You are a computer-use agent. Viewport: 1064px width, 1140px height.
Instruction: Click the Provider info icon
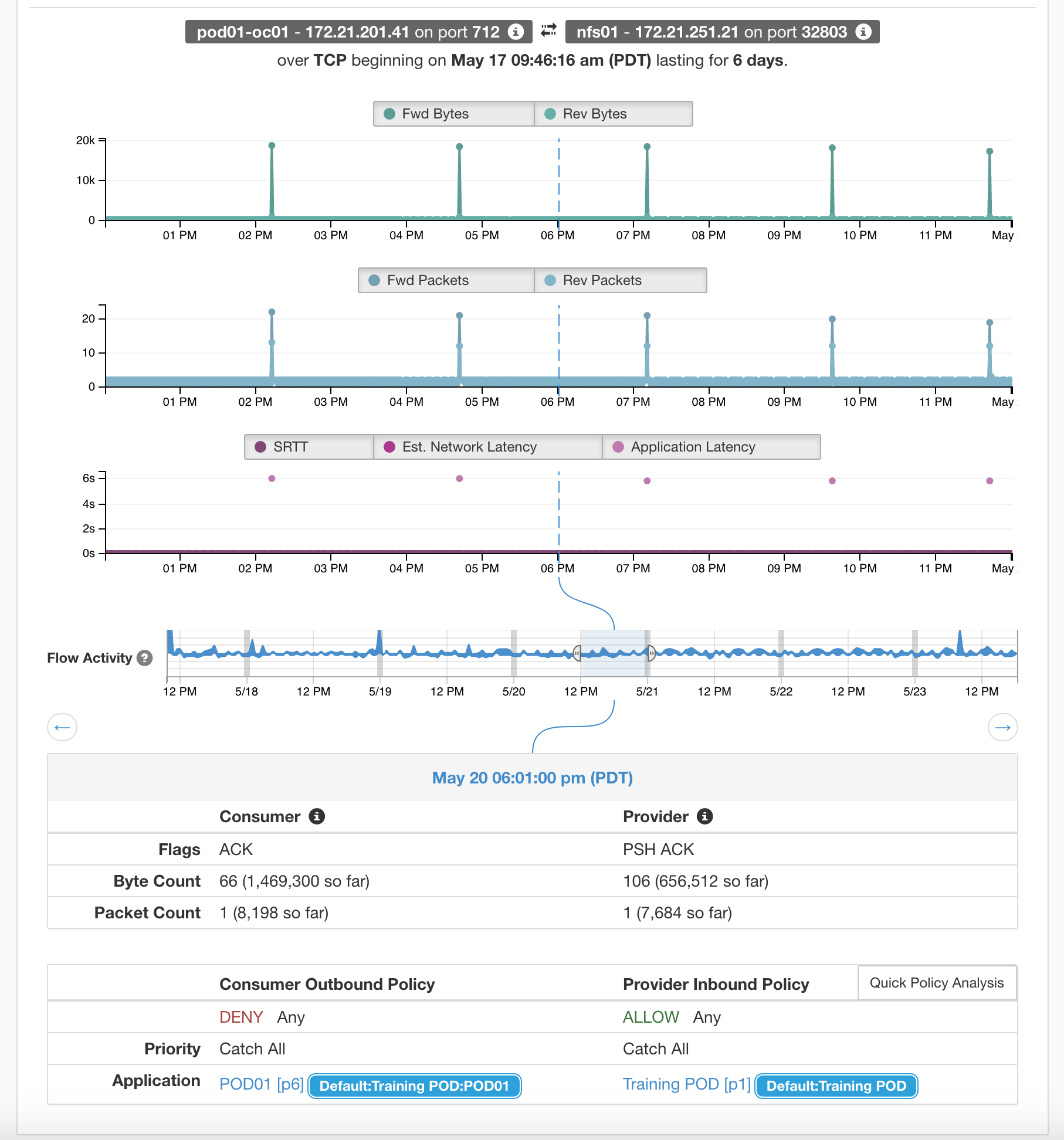point(704,816)
